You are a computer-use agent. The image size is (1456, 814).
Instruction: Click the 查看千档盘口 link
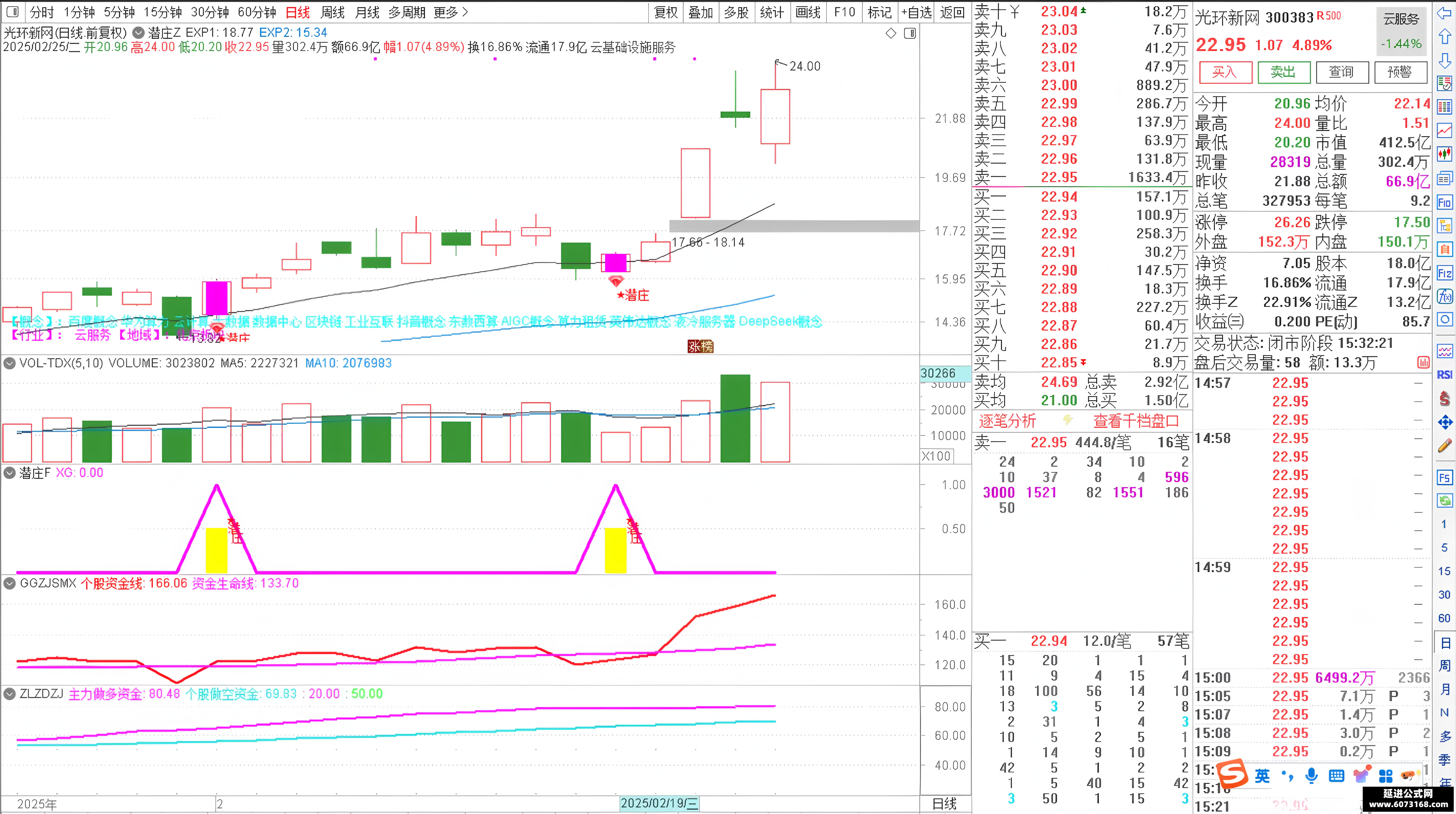click(x=1136, y=421)
